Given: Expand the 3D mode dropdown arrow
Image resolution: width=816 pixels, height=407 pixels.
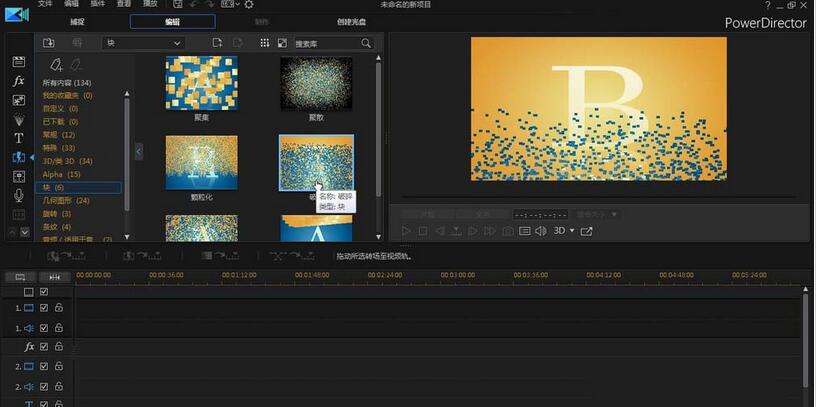Looking at the screenshot, I should [572, 231].
